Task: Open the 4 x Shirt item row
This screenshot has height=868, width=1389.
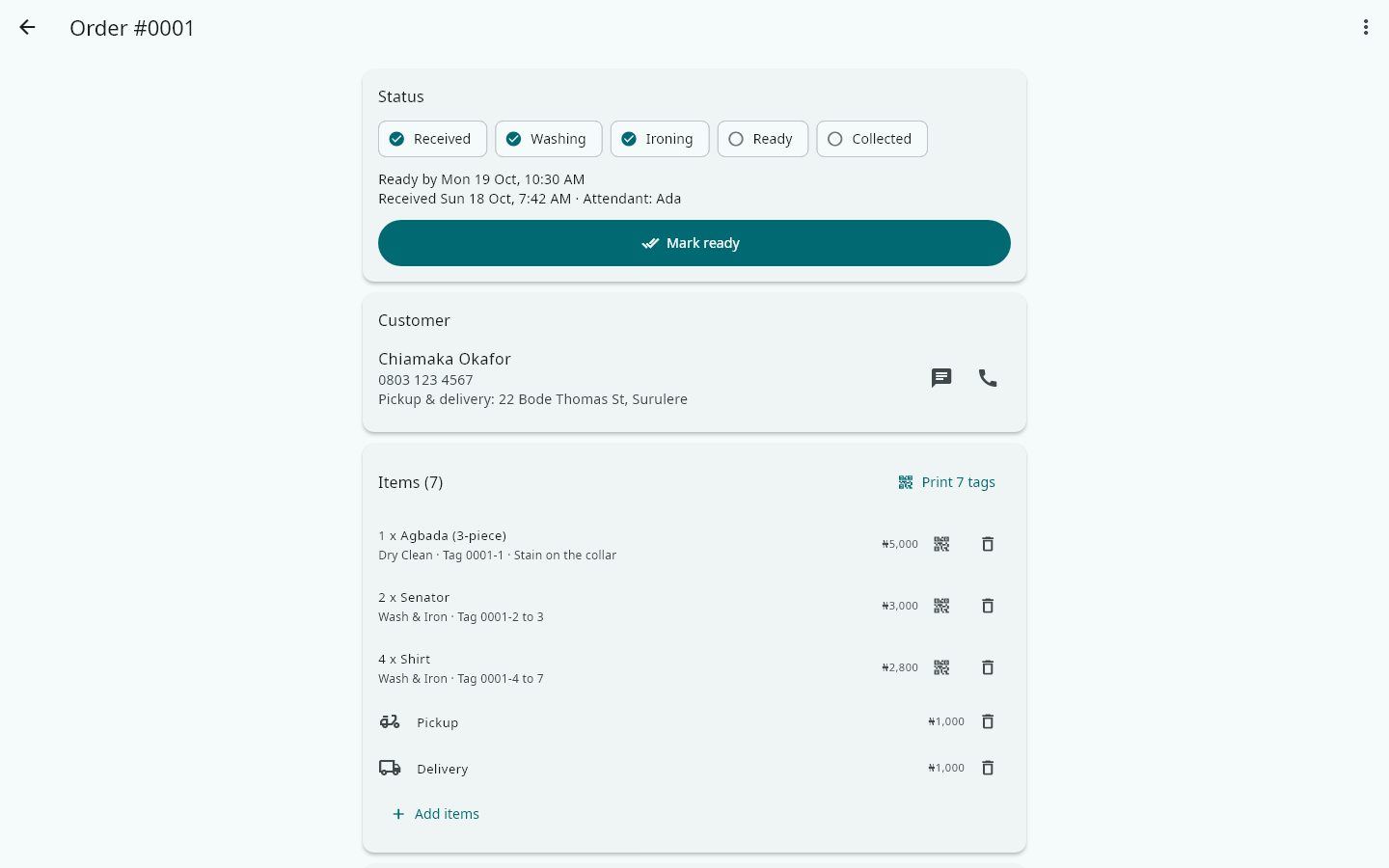Action: tap(694, 667)
